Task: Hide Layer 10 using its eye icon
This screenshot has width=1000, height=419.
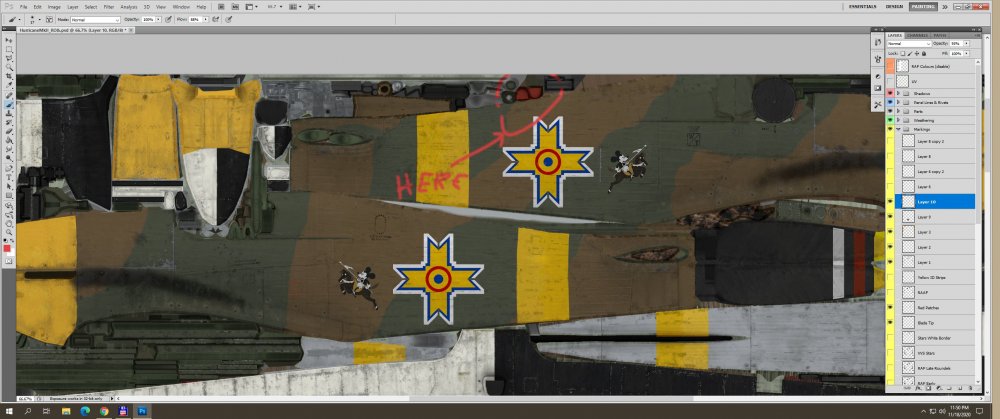Action: [x=891, y=202]
